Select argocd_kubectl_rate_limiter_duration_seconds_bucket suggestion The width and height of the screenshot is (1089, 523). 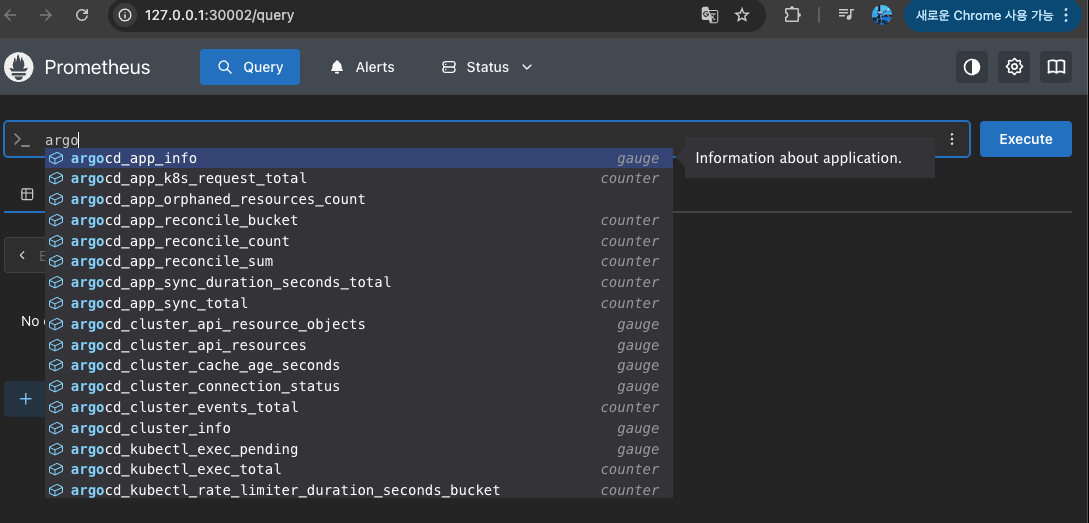click(359, 489)
